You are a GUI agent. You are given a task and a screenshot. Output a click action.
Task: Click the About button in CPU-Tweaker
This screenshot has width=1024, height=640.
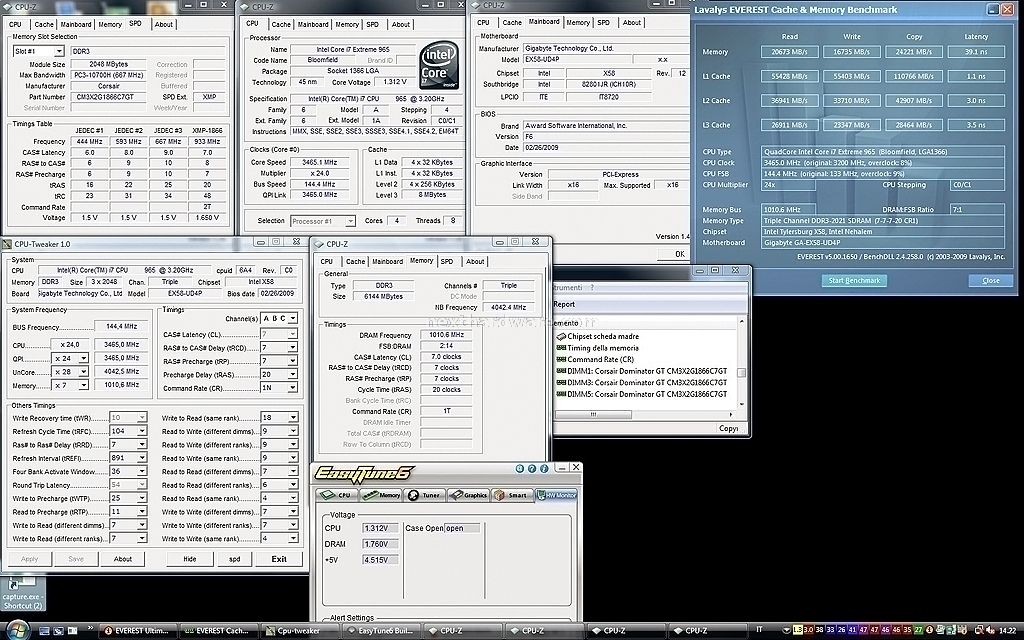point(123,559)
